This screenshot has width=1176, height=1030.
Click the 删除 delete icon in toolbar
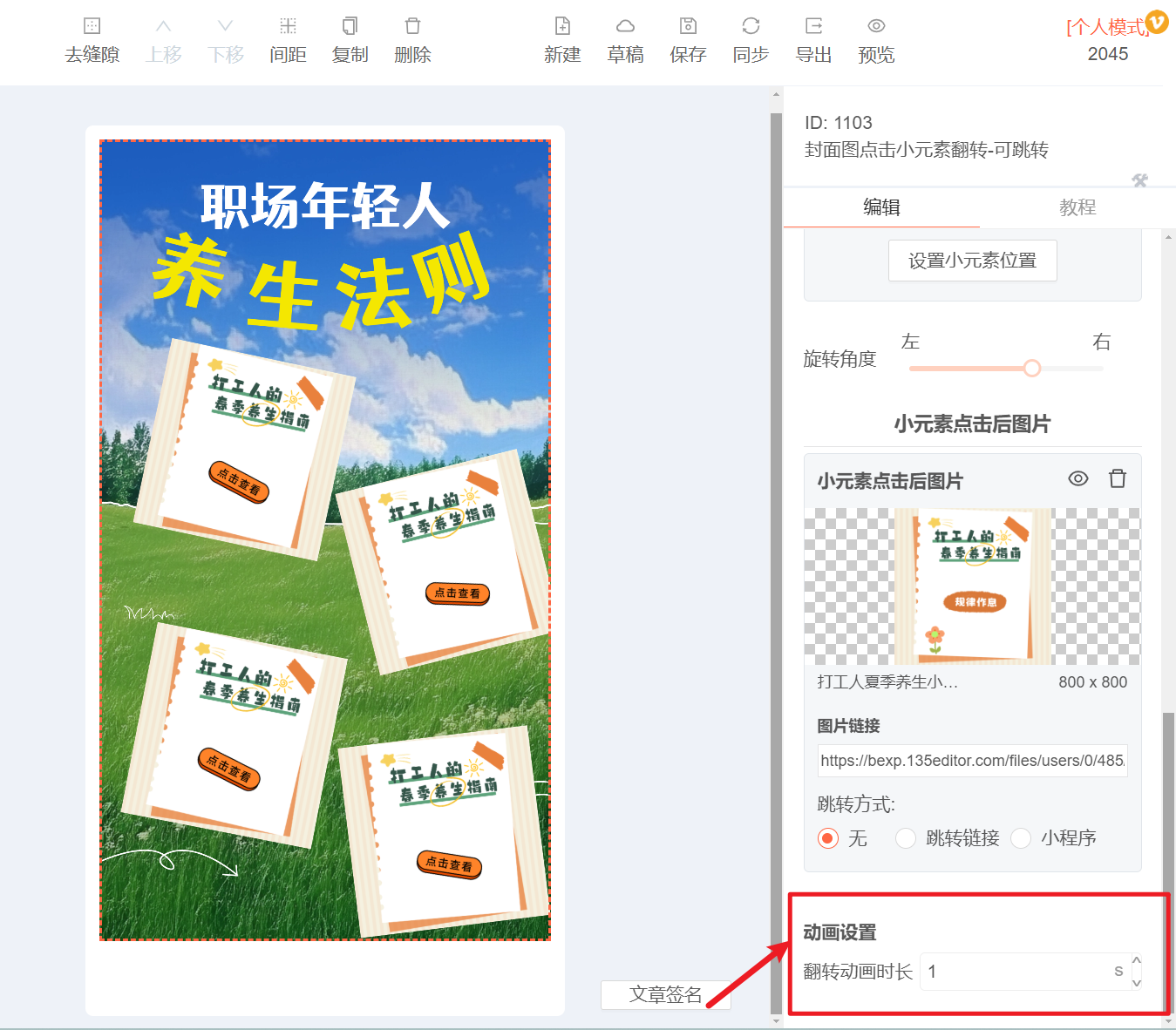tap(412, 26)
